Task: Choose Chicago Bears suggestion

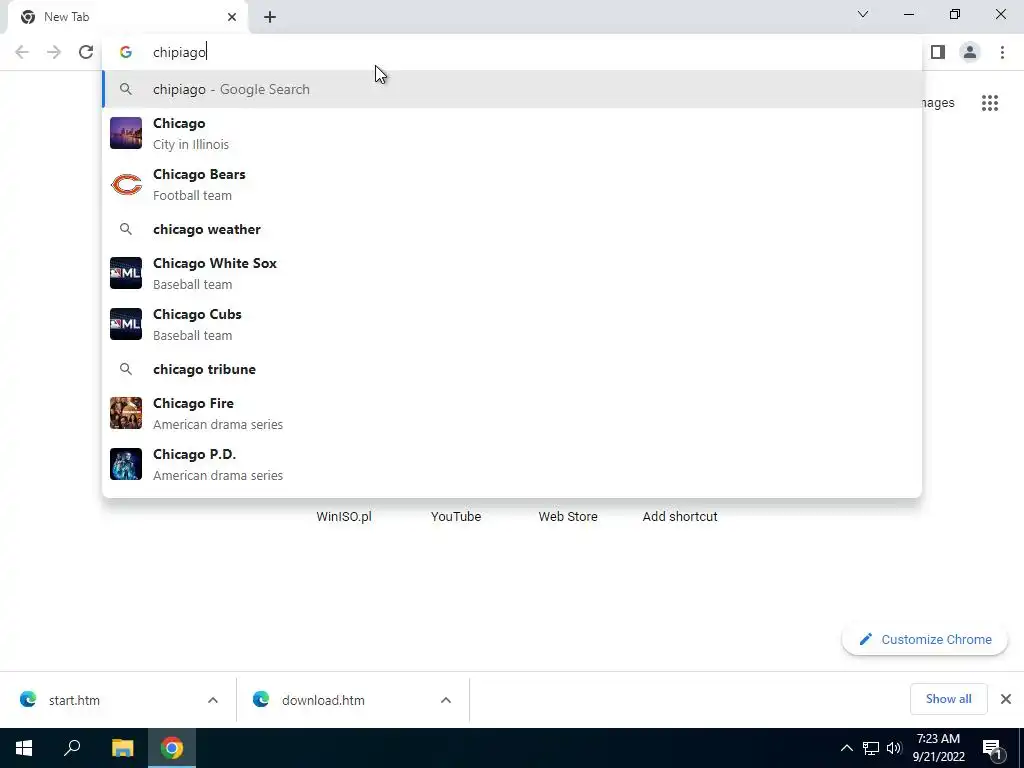Action: click(x=512, y=185)
